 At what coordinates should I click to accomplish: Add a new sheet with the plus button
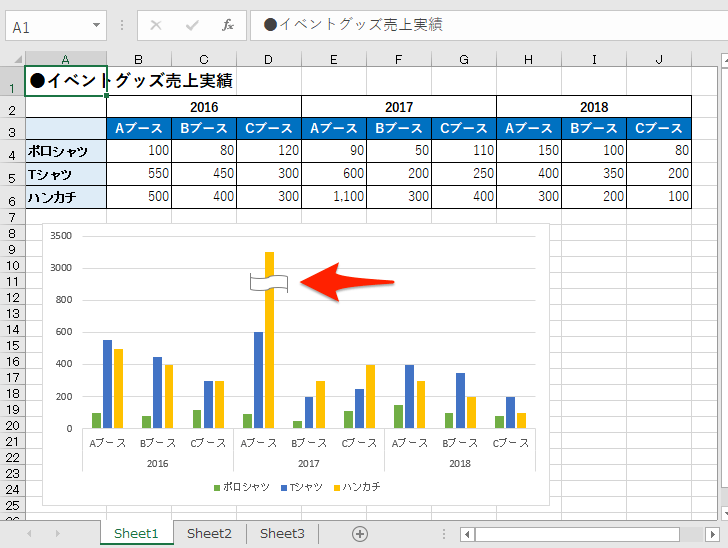point(360,534)
